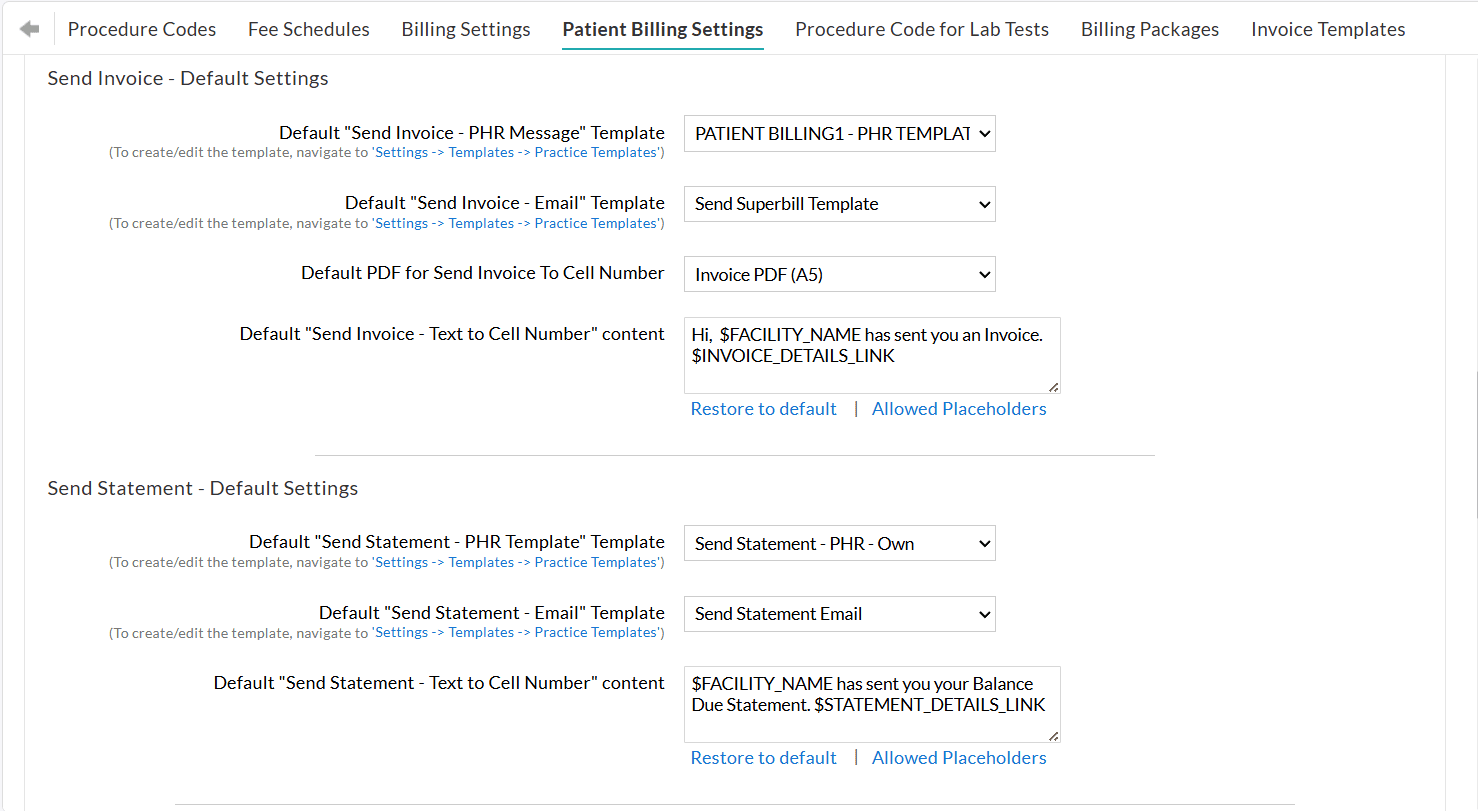This screenshot has height=811, width=1478.
Task: Expand the Send Invoice PHR Message template dropdown
Action: point(839,134)
